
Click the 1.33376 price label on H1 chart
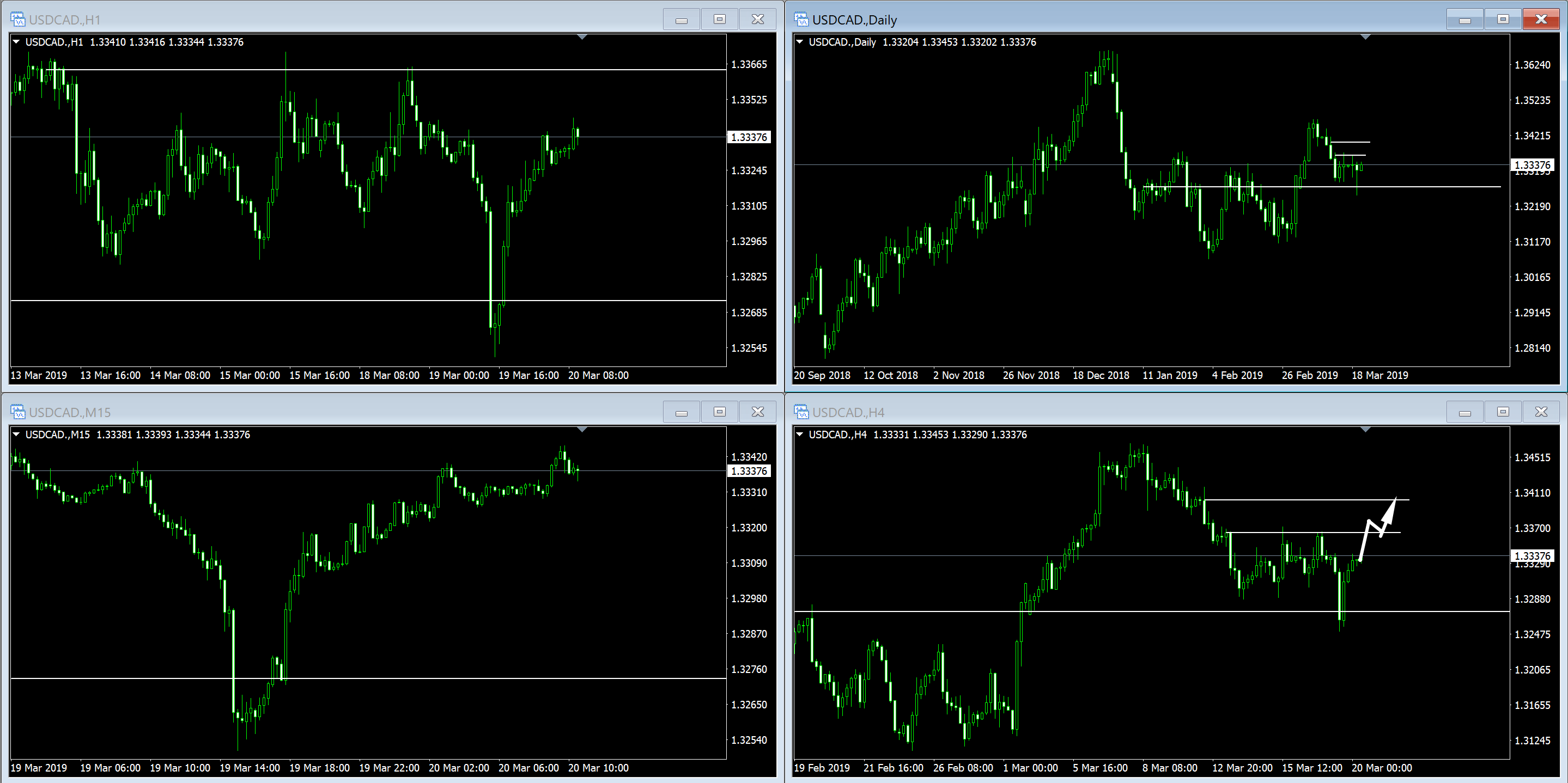coord(749,138)
